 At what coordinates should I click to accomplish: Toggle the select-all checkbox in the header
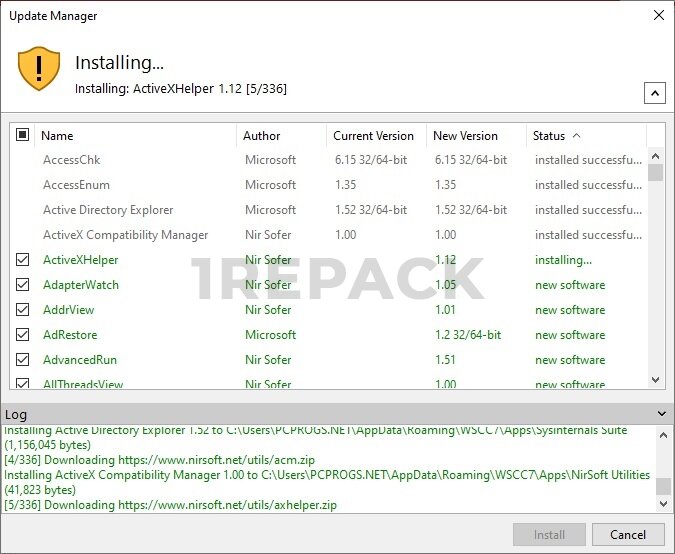pyautogui.click(x=23, y=135)
